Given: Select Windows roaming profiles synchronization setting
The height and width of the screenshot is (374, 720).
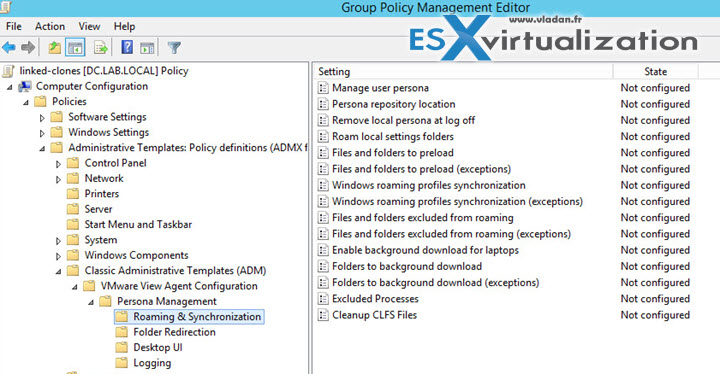Looking at the screenshot, I should click(428, 185).
